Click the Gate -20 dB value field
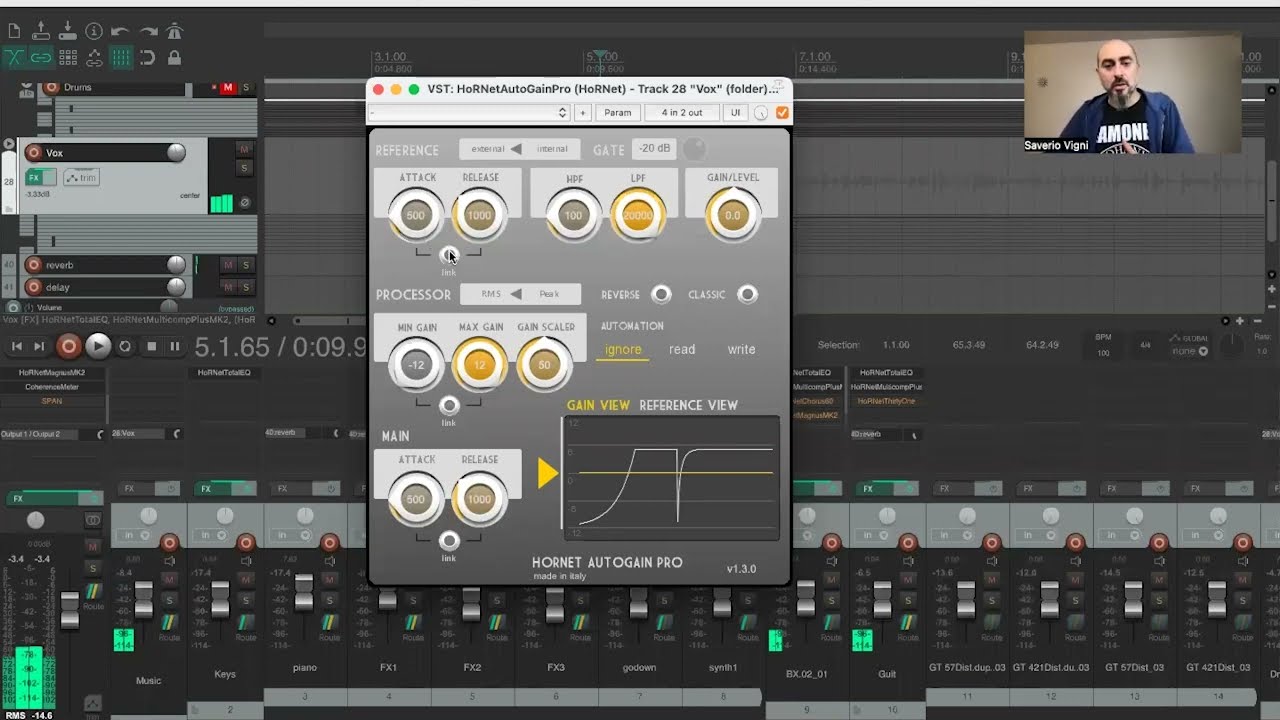The image size is (1280, 720). pos(655,149)
